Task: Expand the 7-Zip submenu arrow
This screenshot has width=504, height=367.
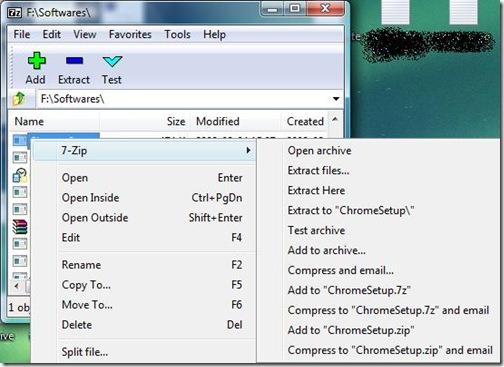Action: [x=248, y=150]
